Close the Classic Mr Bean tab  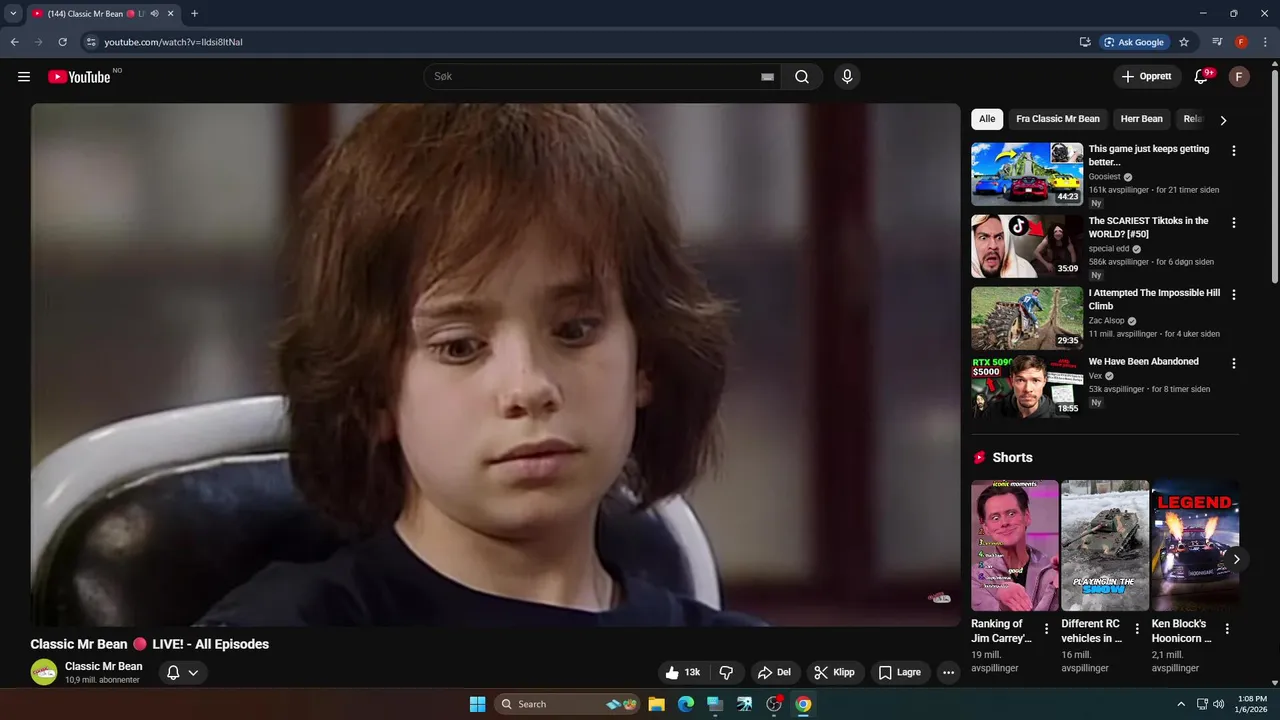(170, 14)
